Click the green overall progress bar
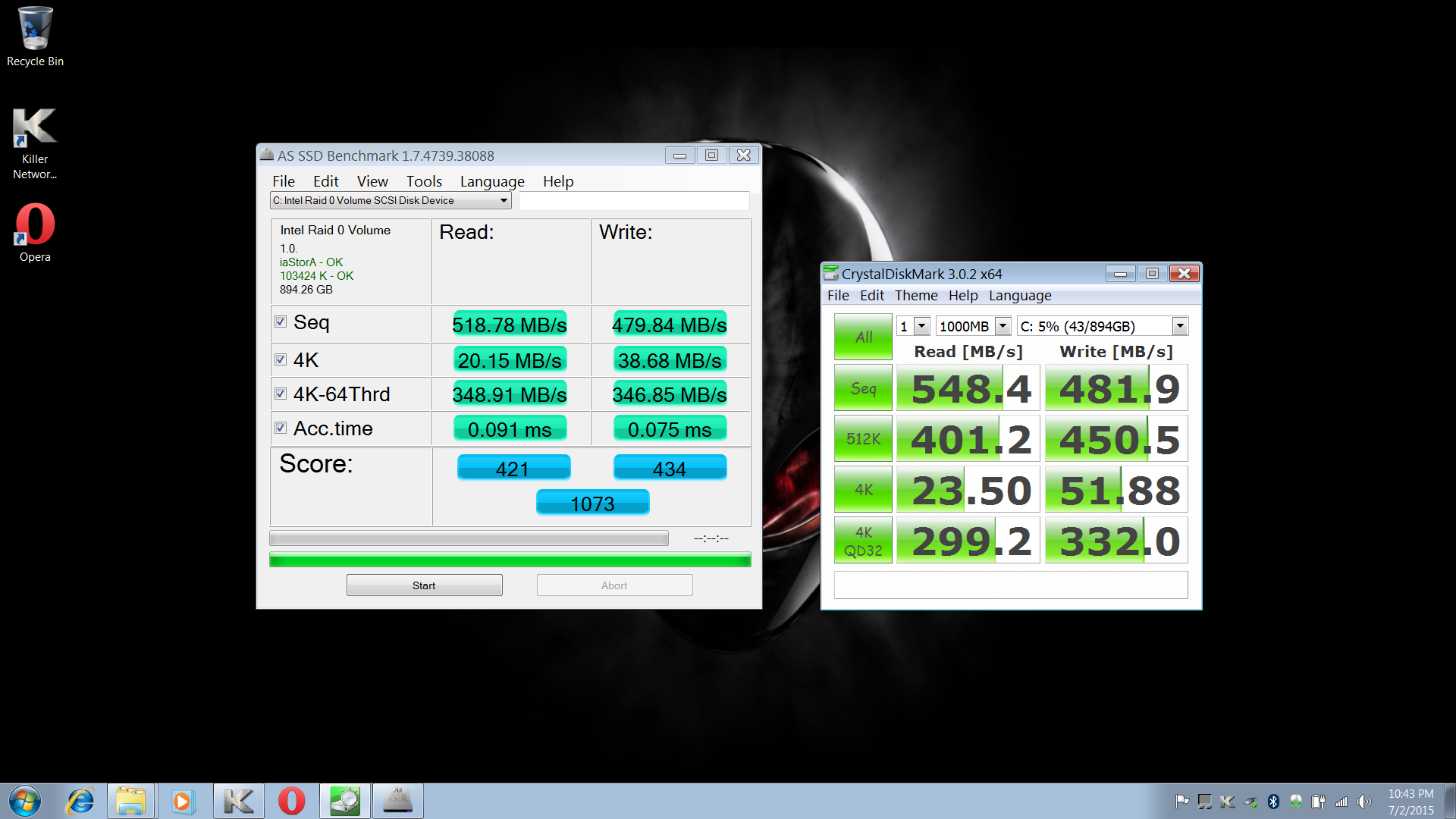 pos(510,560)
